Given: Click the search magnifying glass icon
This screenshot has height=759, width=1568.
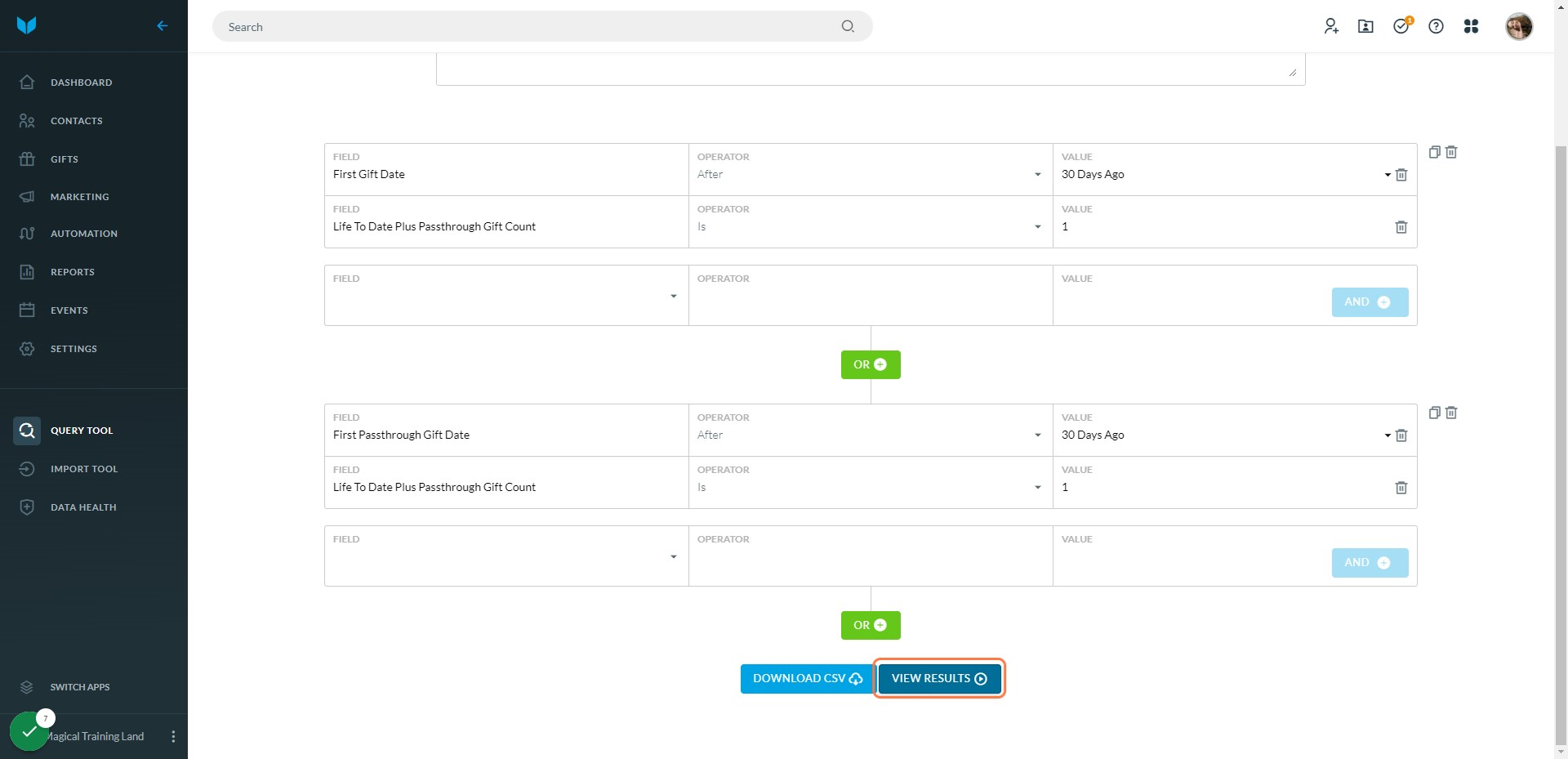Looking at the screenshot, I should point(848,26).
